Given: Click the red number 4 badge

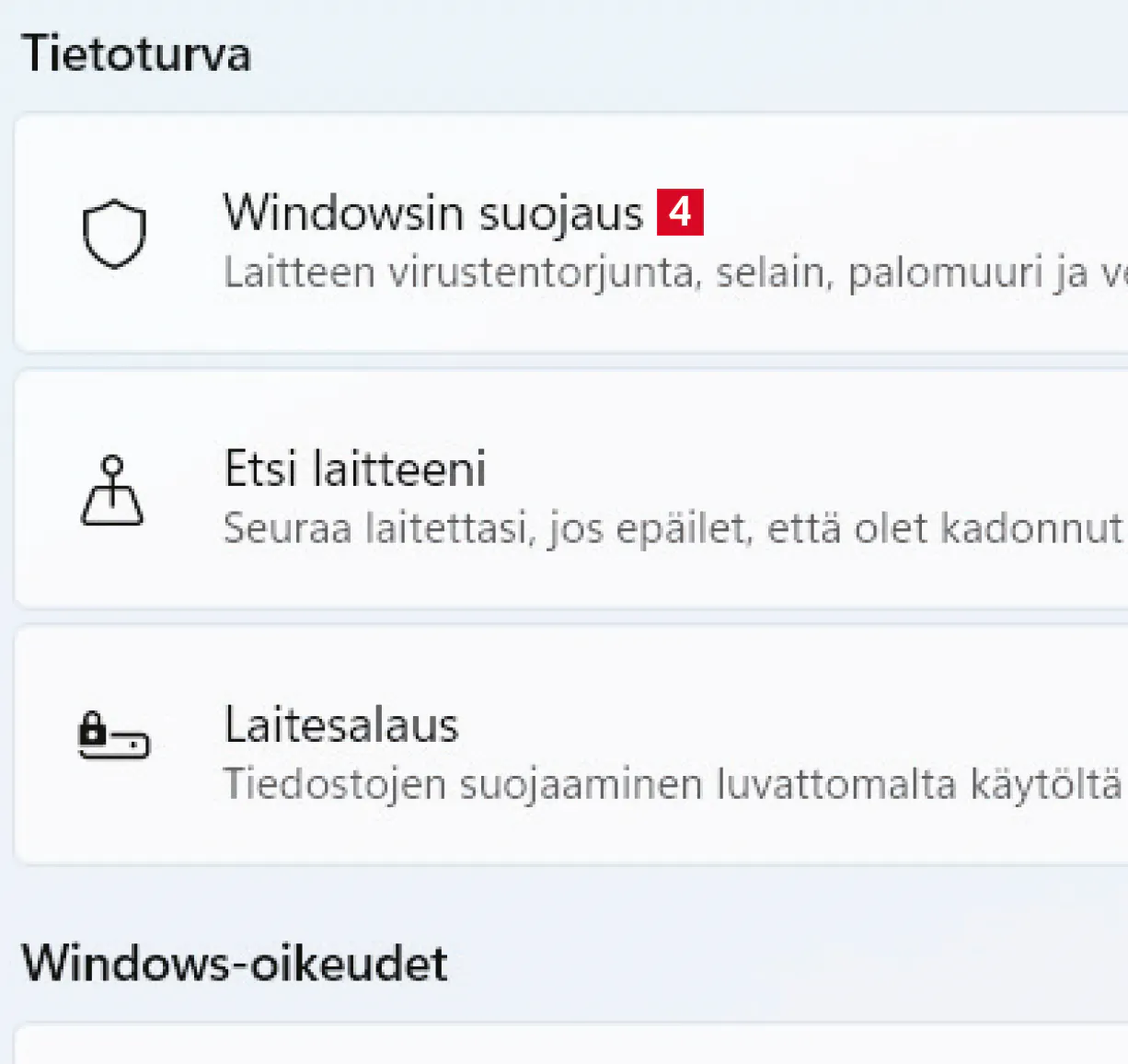Looking at the screenshot, I should click(x=680, y=213).
